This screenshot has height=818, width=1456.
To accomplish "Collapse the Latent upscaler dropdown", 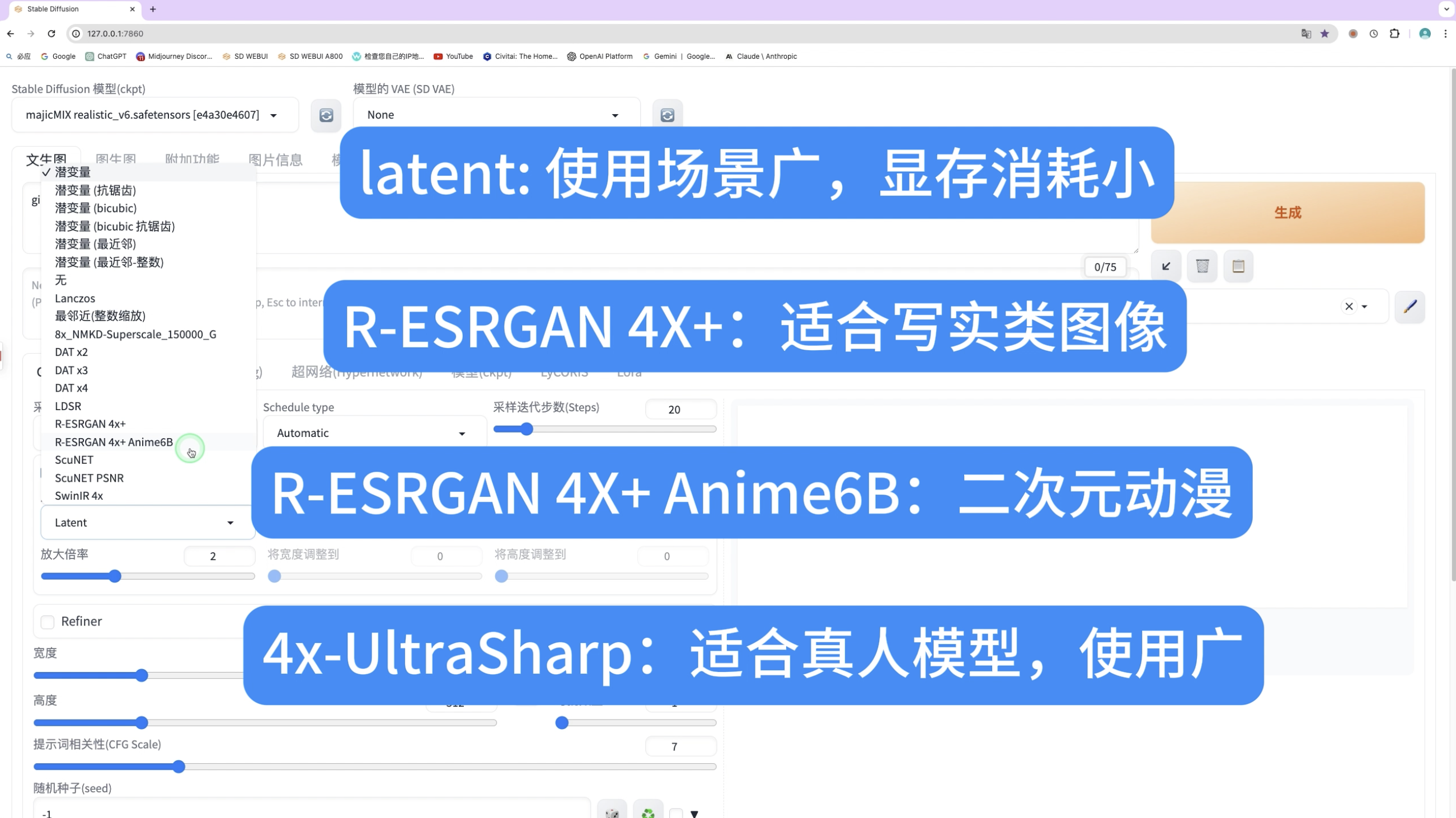I will (148, 523).
